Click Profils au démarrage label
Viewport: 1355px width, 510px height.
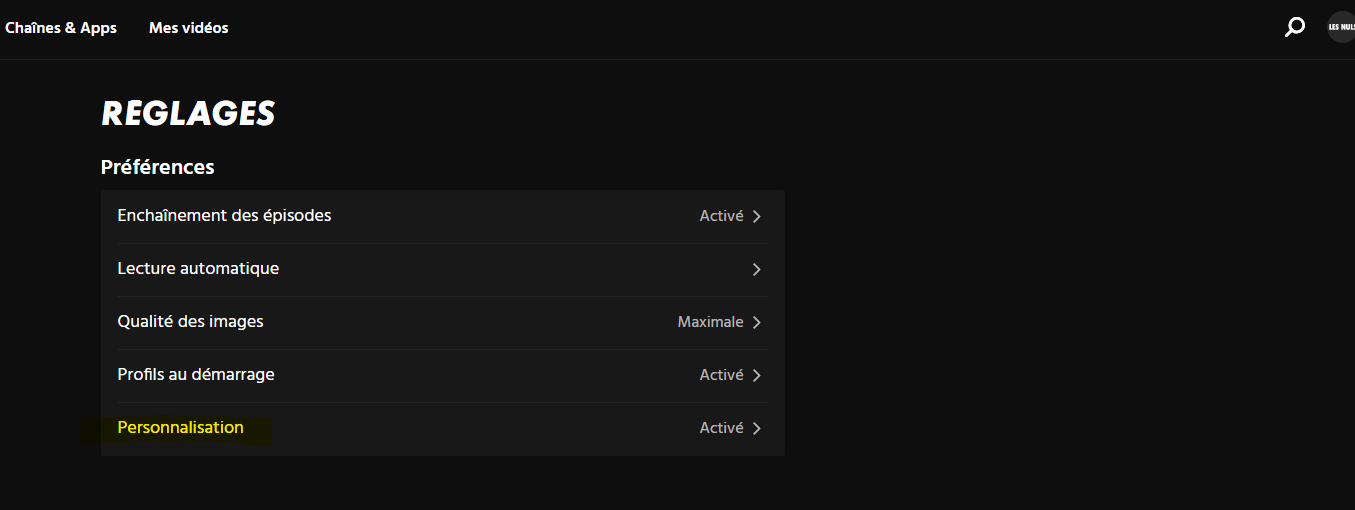tap(196, 374)
